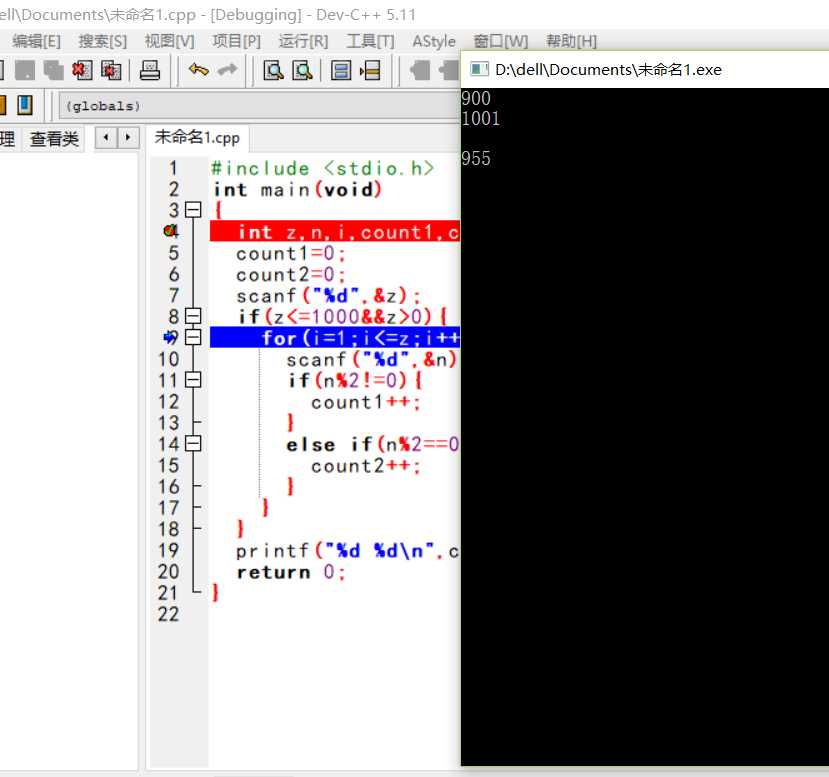Screen dimensions: 829x777
Task: Open the 运行[R] menu
Action: point(303,41)
